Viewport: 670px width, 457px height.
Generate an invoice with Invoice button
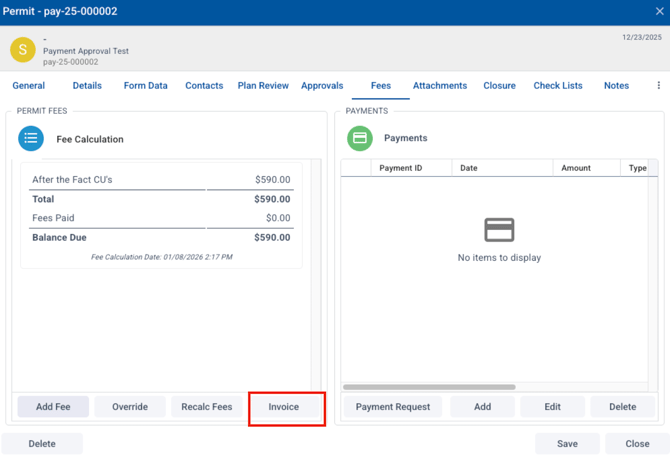point(284,407)
